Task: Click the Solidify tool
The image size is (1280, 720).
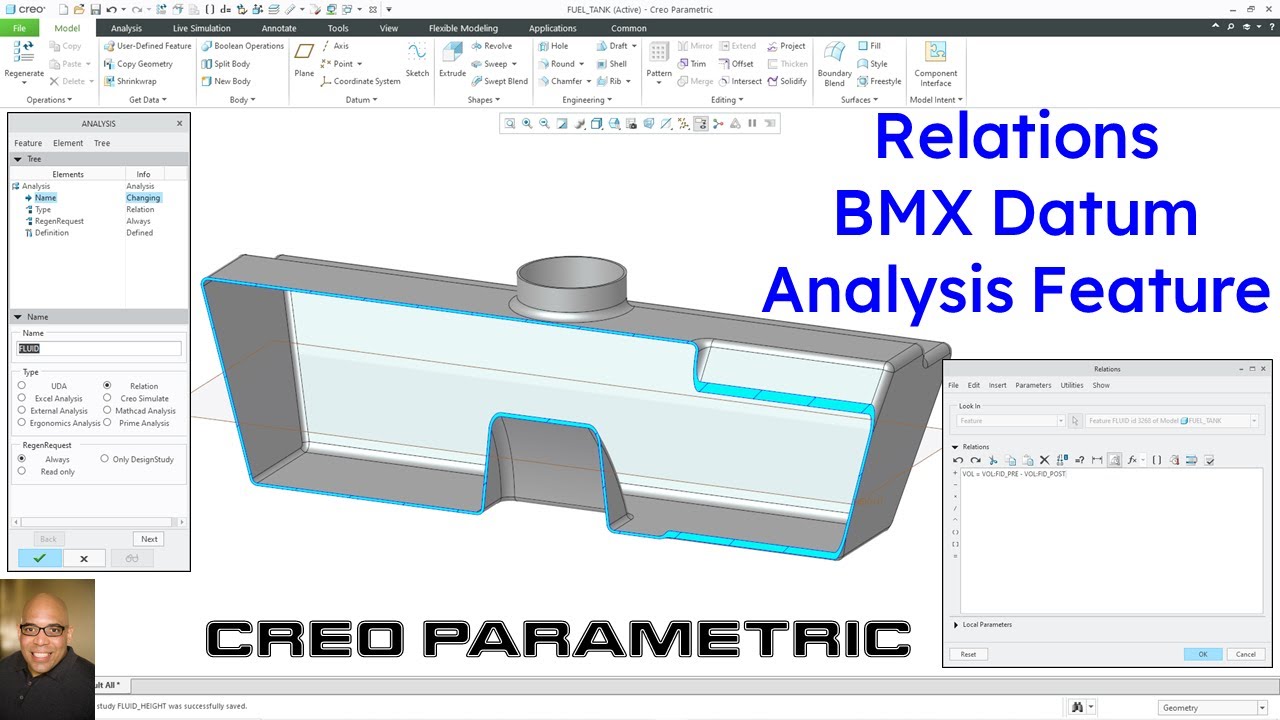Action: (x=787, y=81)
